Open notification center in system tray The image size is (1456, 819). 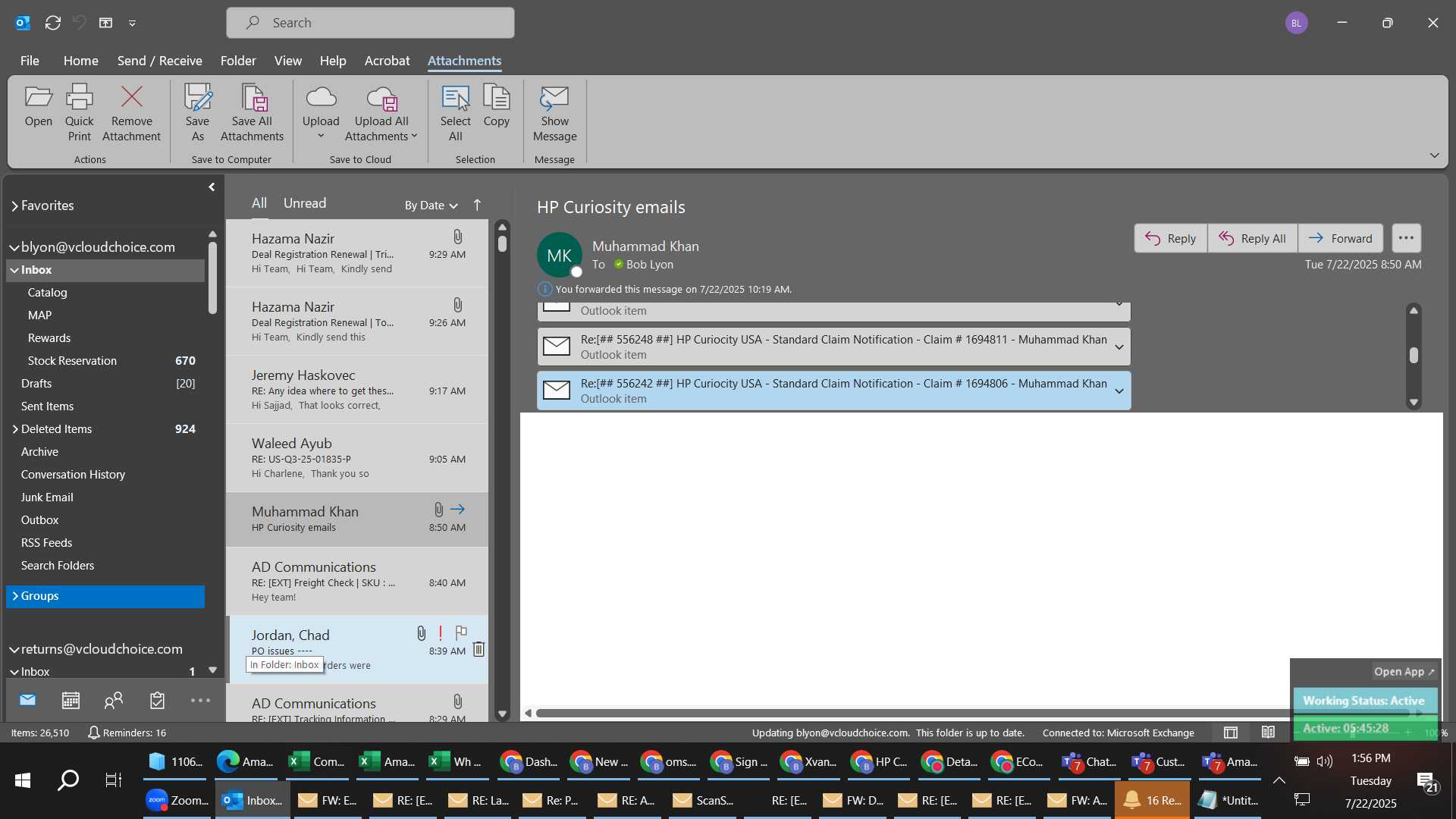1427,781
